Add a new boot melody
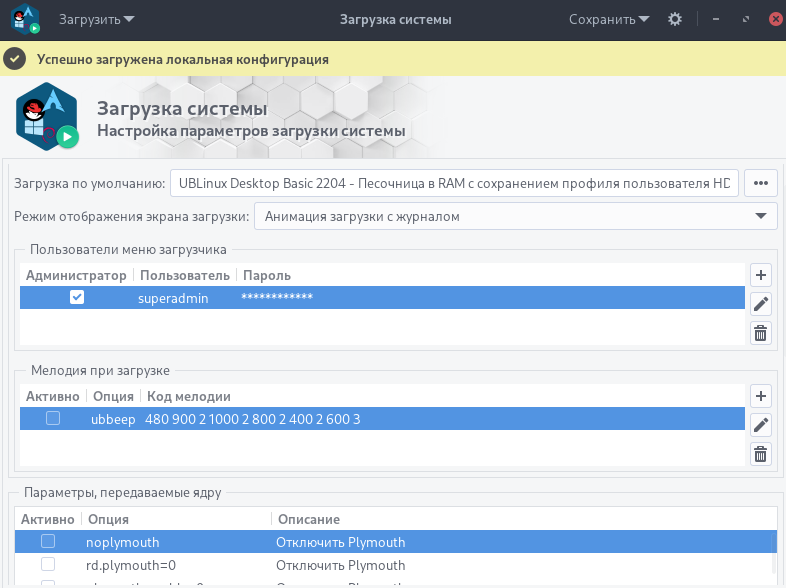The image size is (786, 588). [760, 396]
